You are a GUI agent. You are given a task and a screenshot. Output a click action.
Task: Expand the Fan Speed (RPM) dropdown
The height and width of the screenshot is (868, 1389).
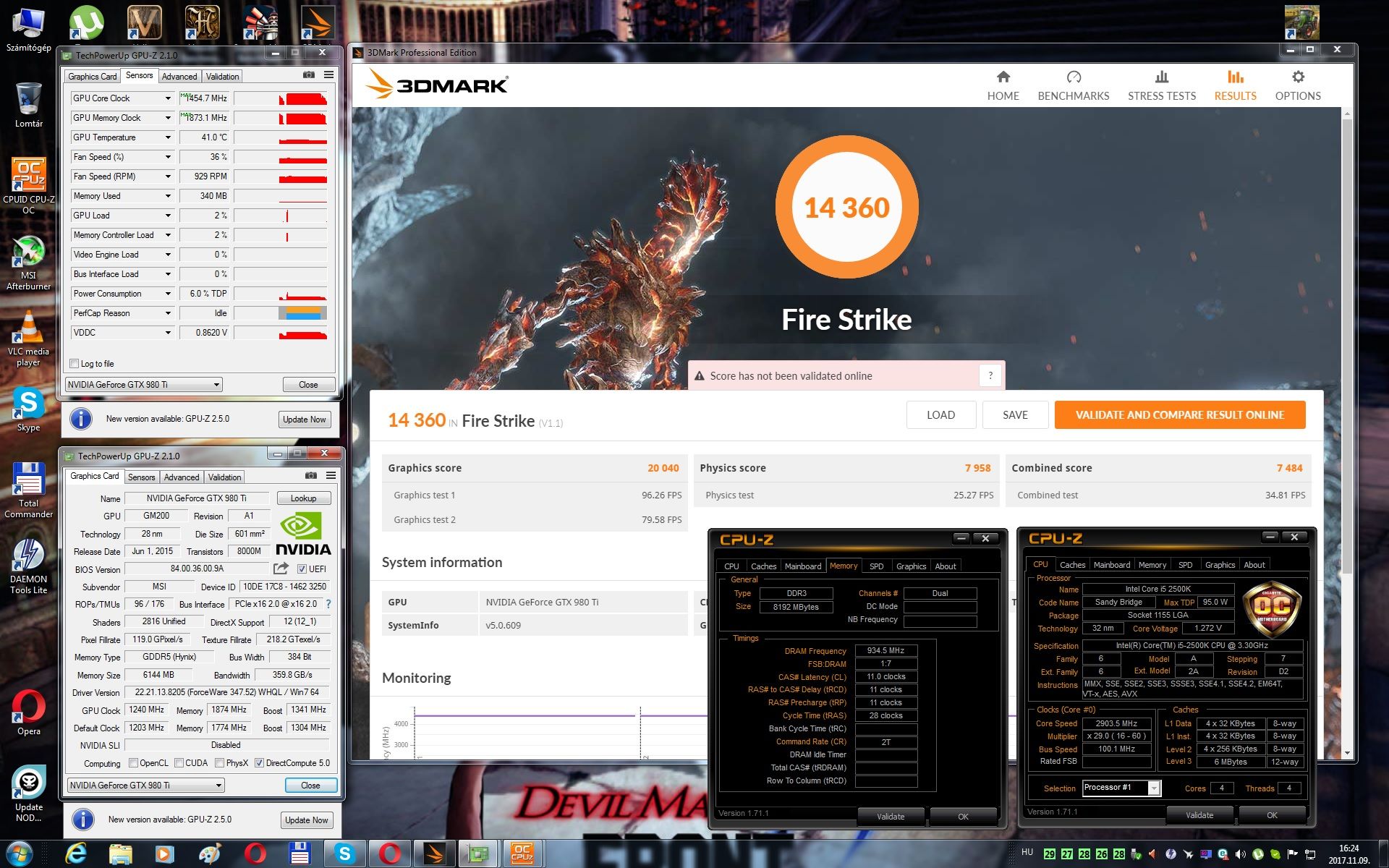point(168,176)
